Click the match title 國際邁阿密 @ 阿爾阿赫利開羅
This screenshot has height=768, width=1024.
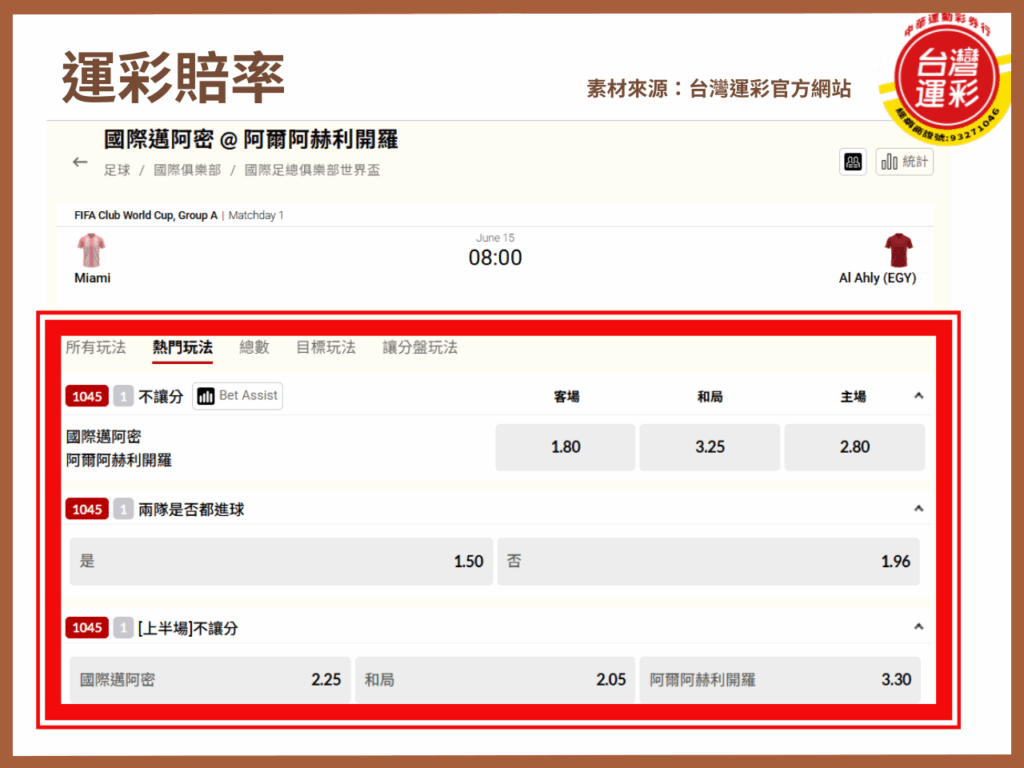click(251, 139)
